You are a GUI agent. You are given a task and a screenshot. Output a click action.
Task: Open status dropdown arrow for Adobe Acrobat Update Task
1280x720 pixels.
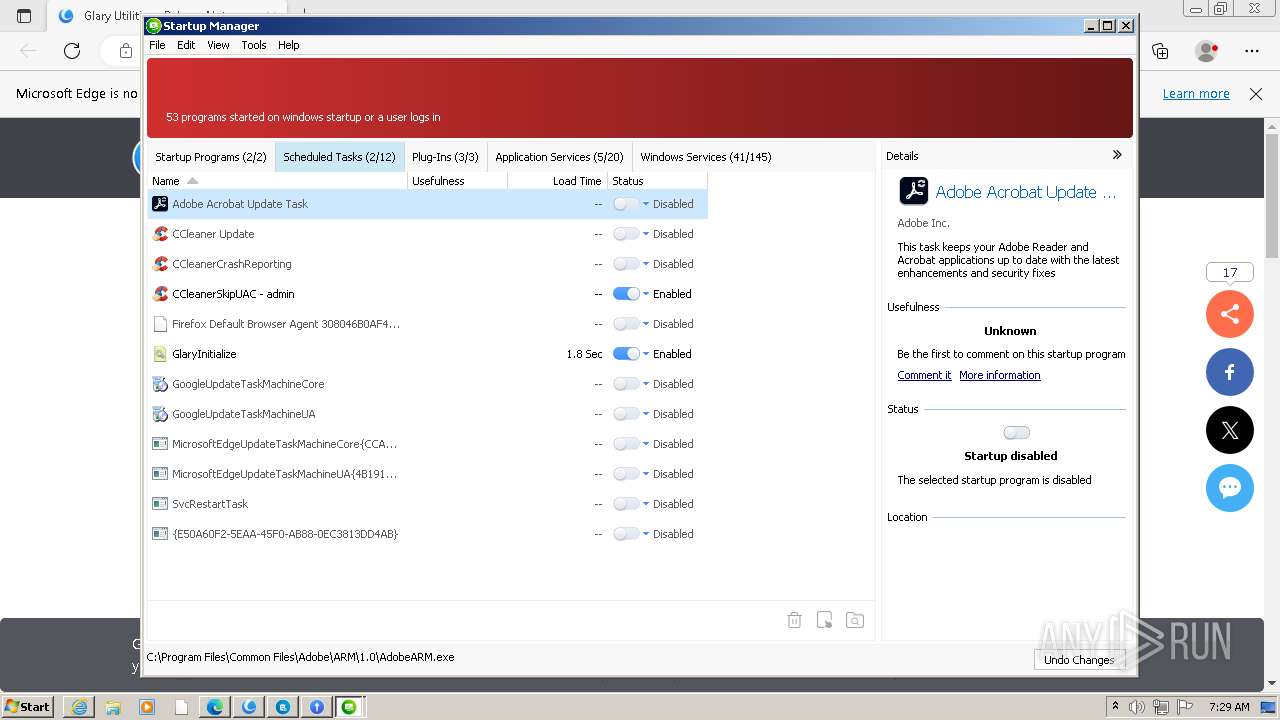646,204
